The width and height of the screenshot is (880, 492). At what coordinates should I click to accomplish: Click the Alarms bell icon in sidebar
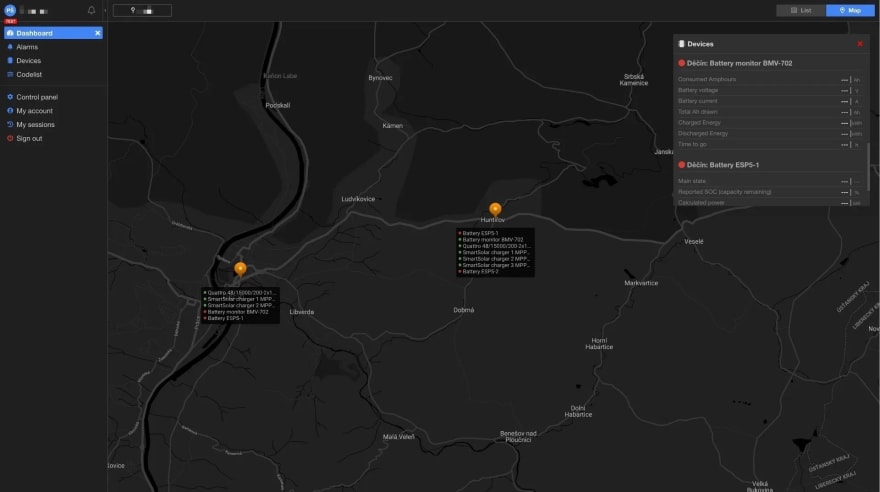point(10,47)
